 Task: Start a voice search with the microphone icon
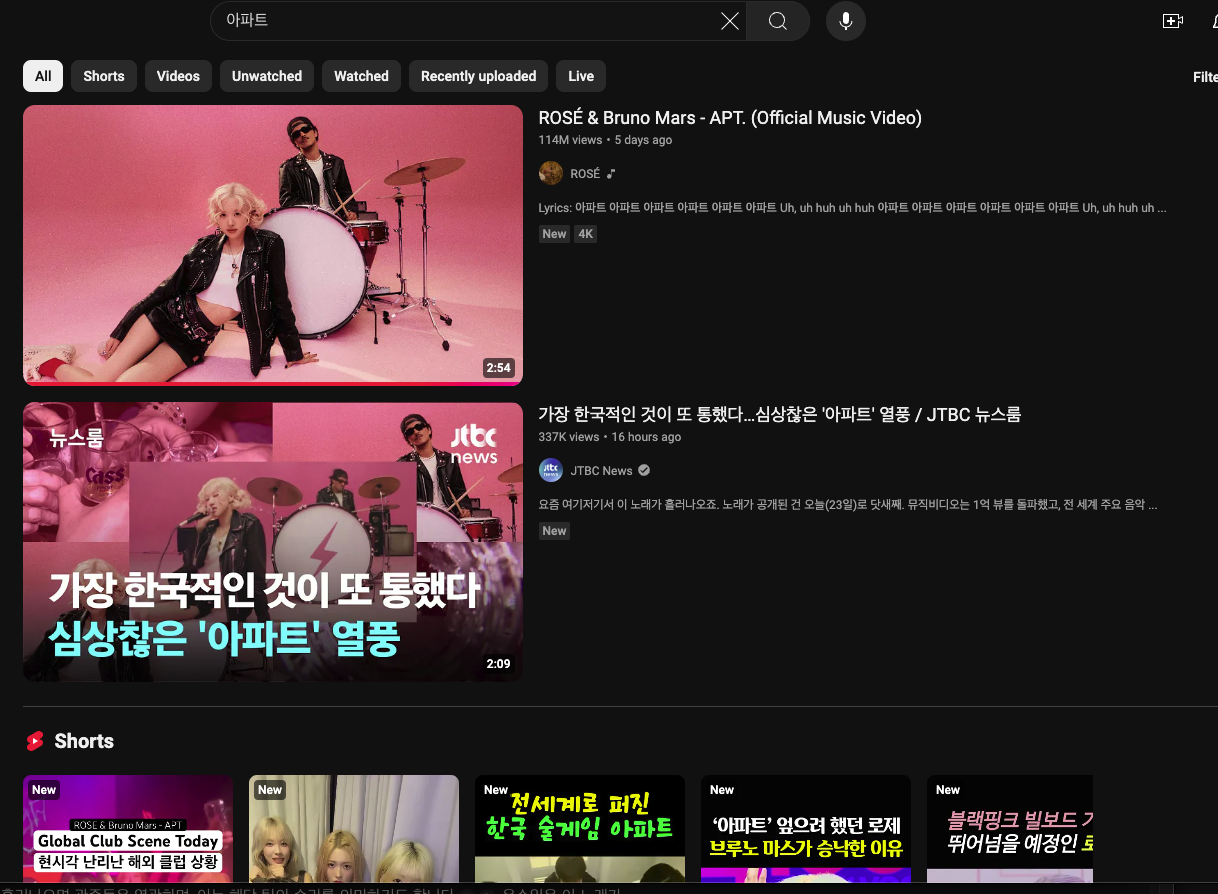coord(845,21)
